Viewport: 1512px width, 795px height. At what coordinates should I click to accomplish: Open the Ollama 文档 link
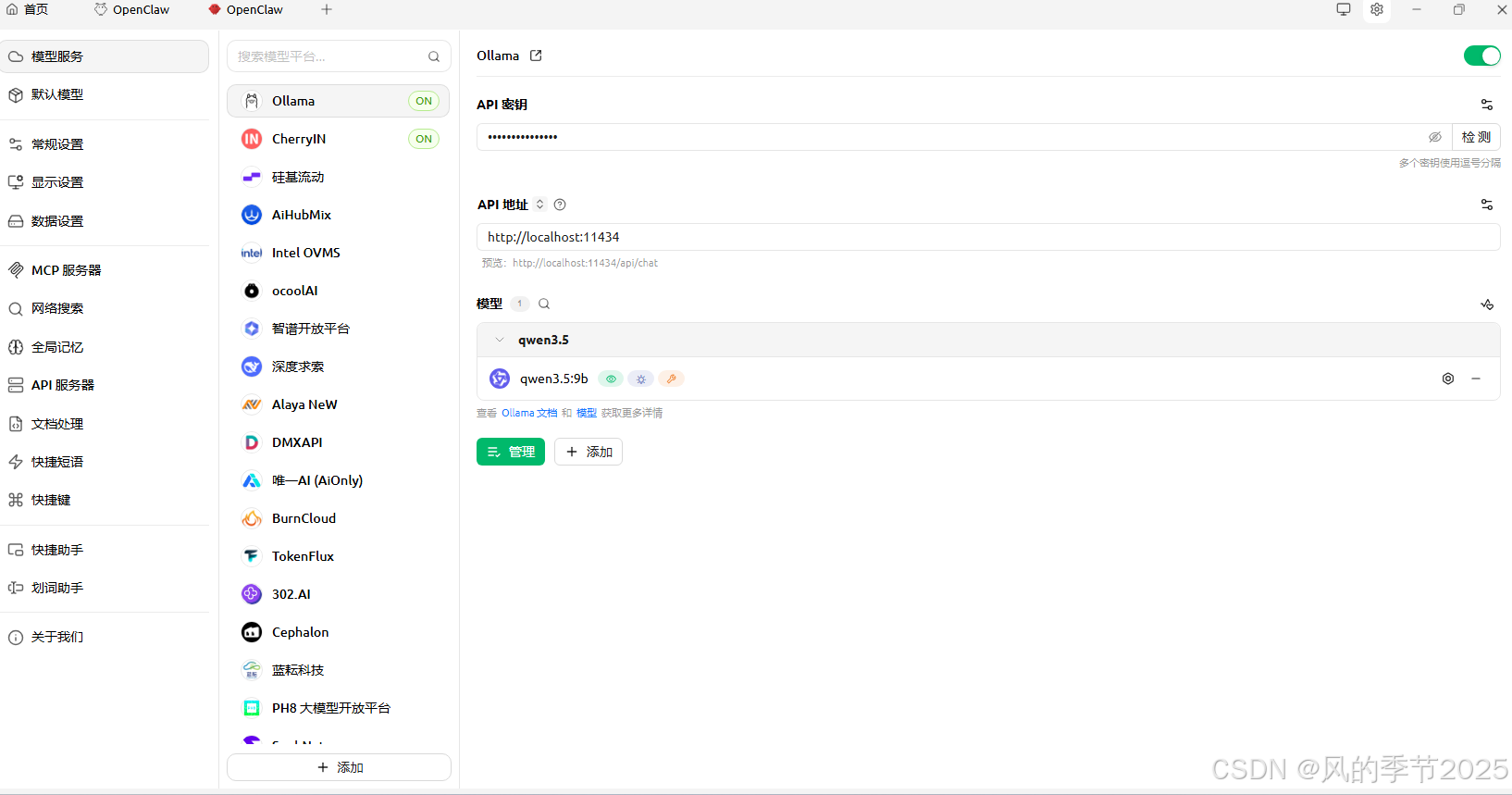[529, 413]
